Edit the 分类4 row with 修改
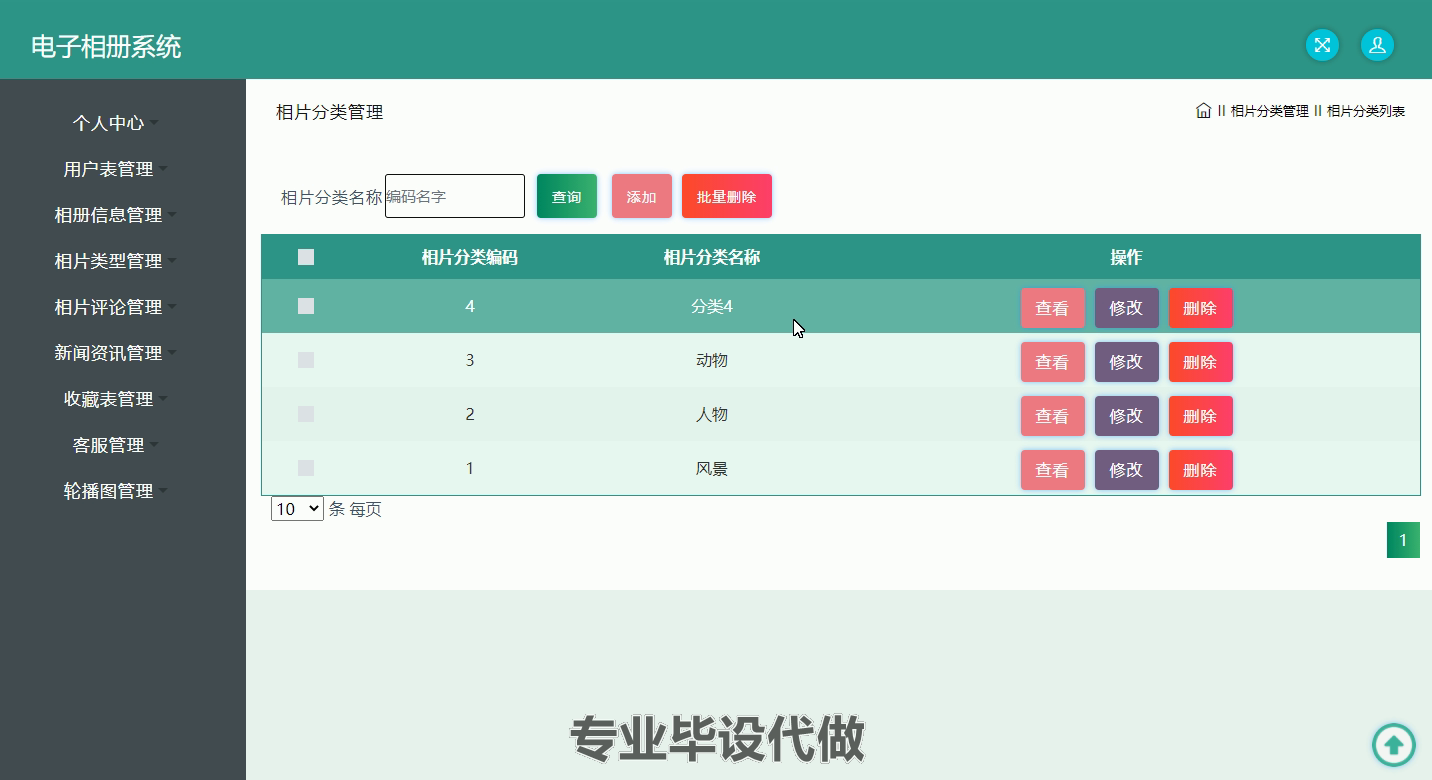This screenshot has height=780, width=1432. (1126, 308)
